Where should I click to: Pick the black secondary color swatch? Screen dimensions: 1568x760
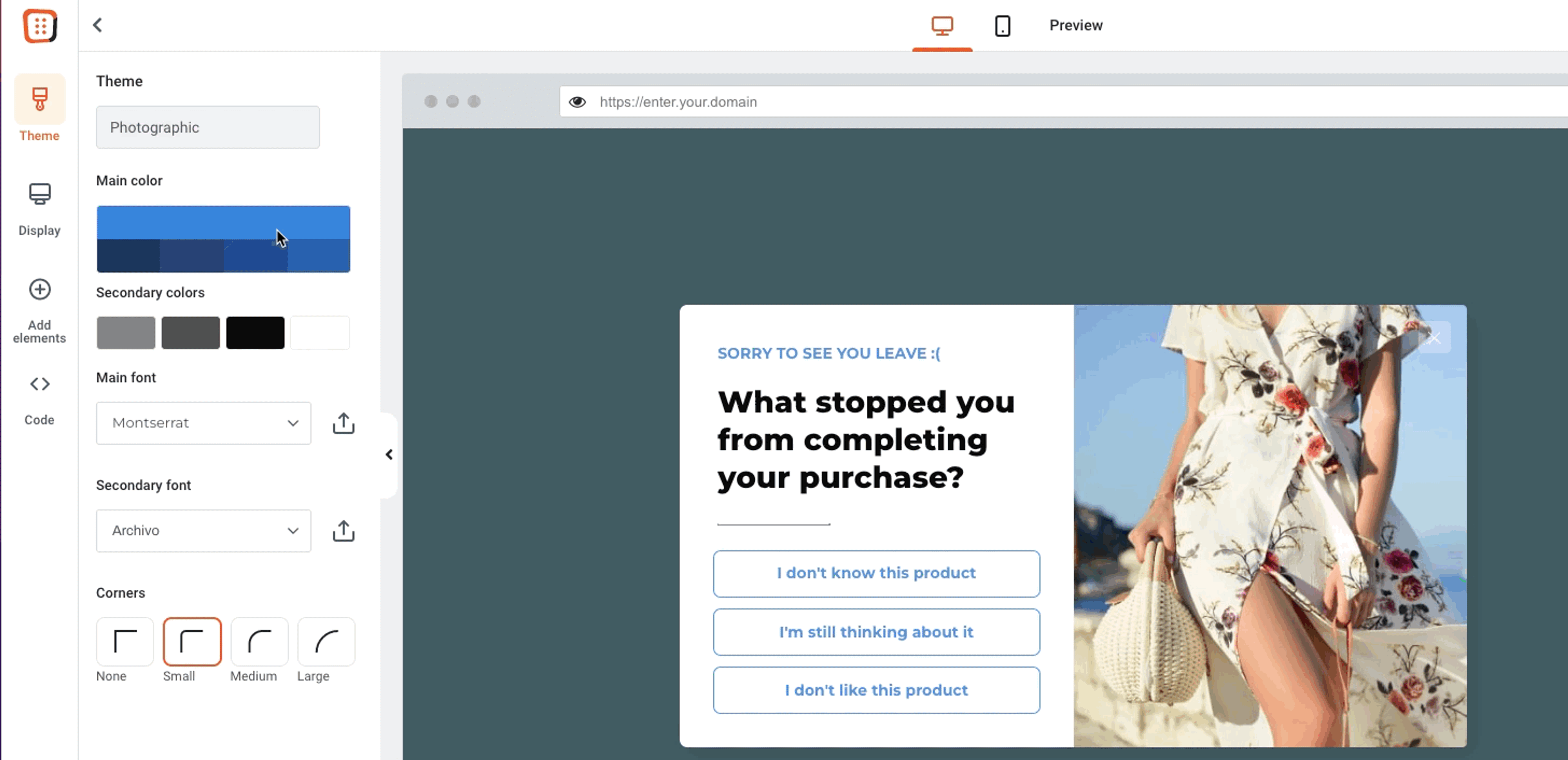255,333
